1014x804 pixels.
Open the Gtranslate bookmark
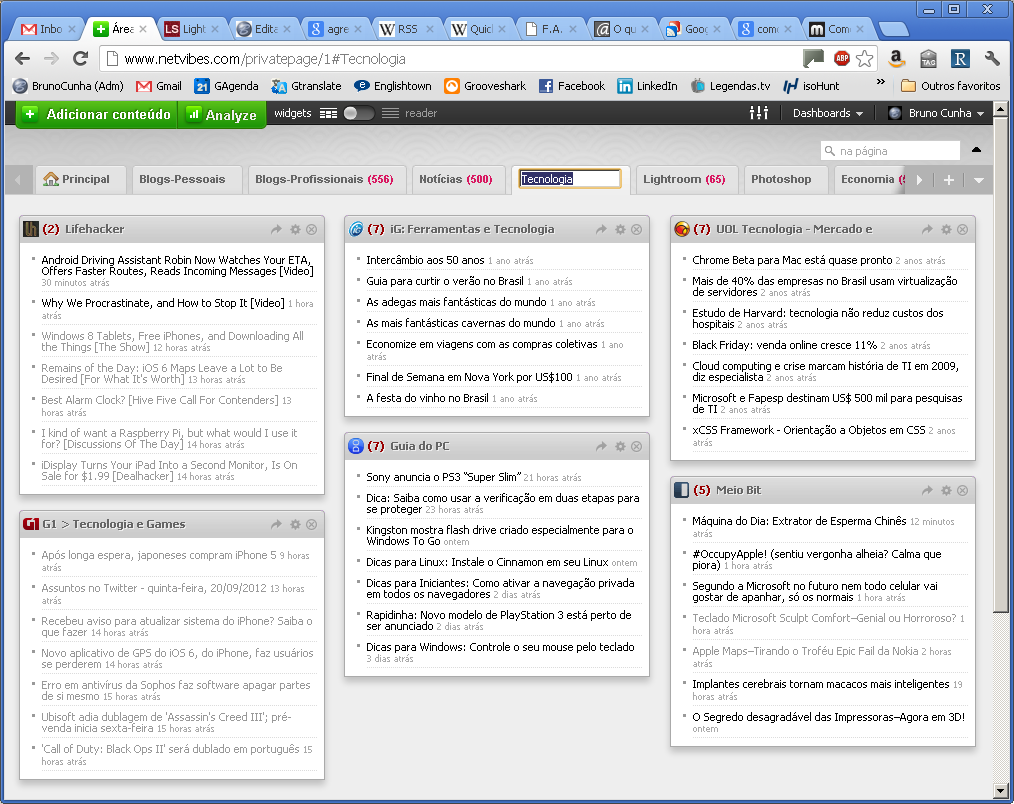tap(307, 86)
